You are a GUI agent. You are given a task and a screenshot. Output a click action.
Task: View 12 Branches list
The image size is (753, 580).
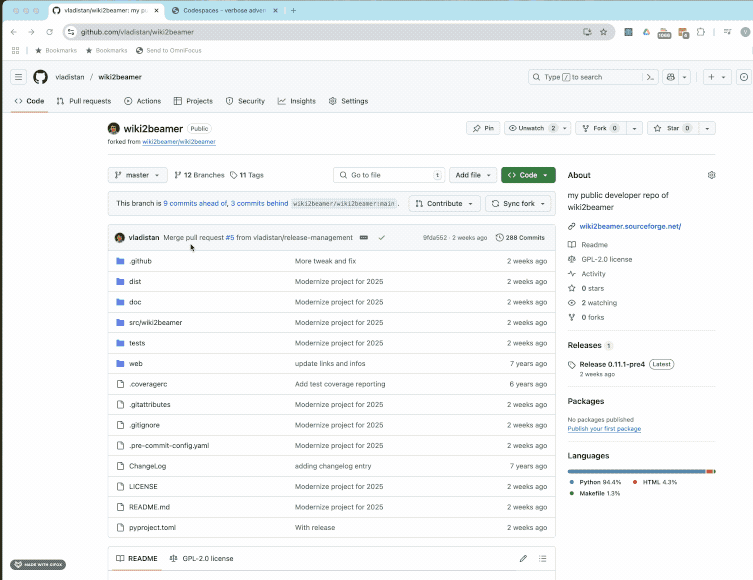199,175
